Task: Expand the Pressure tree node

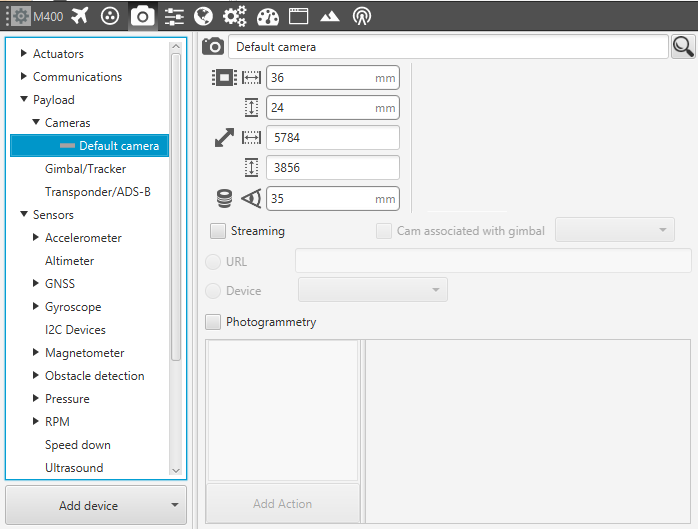Action: [36, 398]
